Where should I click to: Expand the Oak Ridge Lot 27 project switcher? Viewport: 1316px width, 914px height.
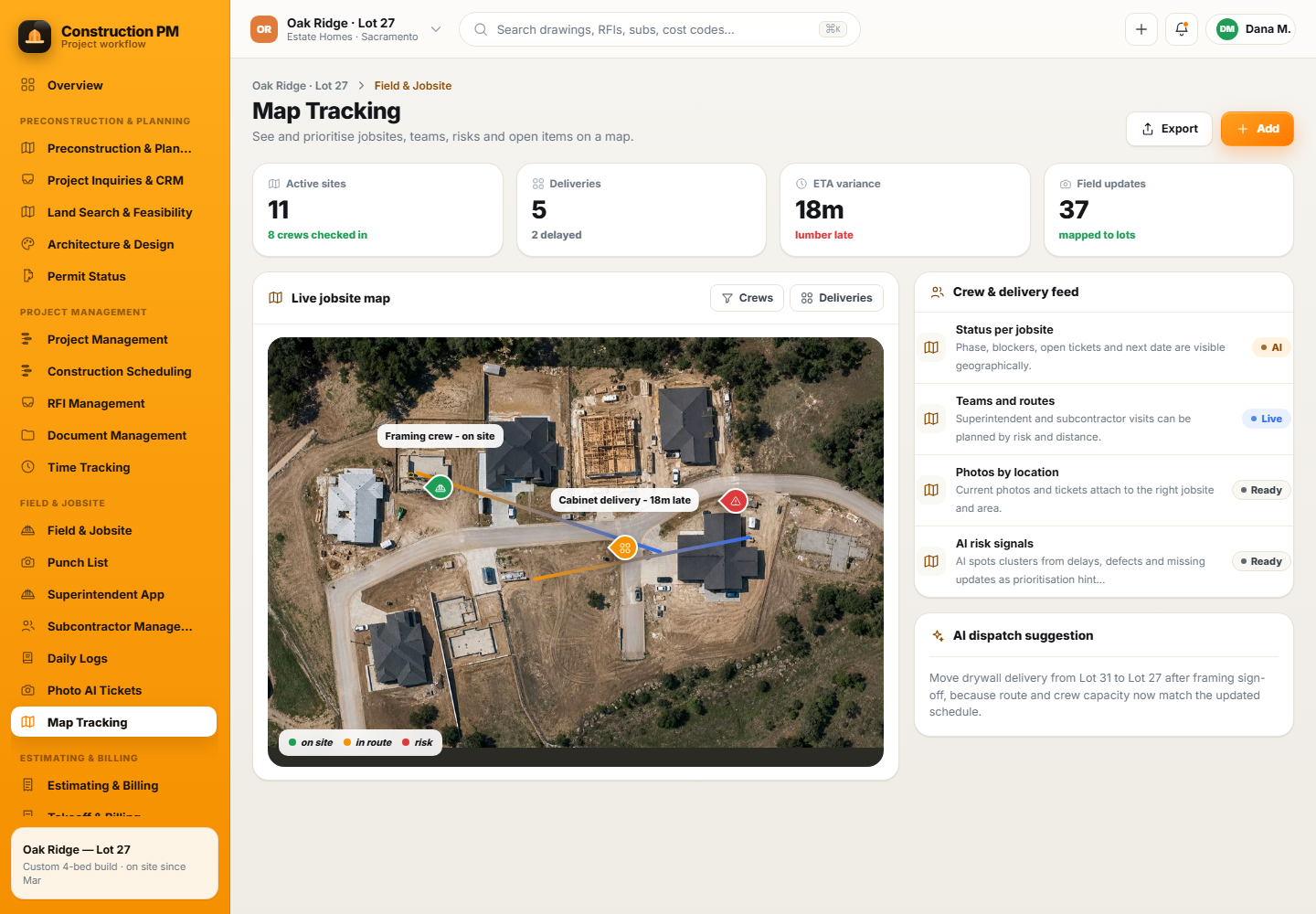(346, 29)
